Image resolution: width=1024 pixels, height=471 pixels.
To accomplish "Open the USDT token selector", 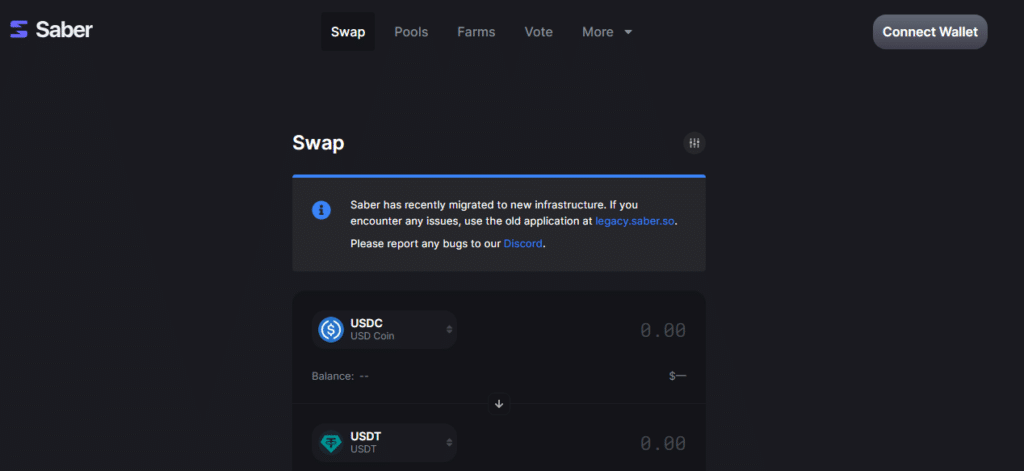I will point(384,442).
